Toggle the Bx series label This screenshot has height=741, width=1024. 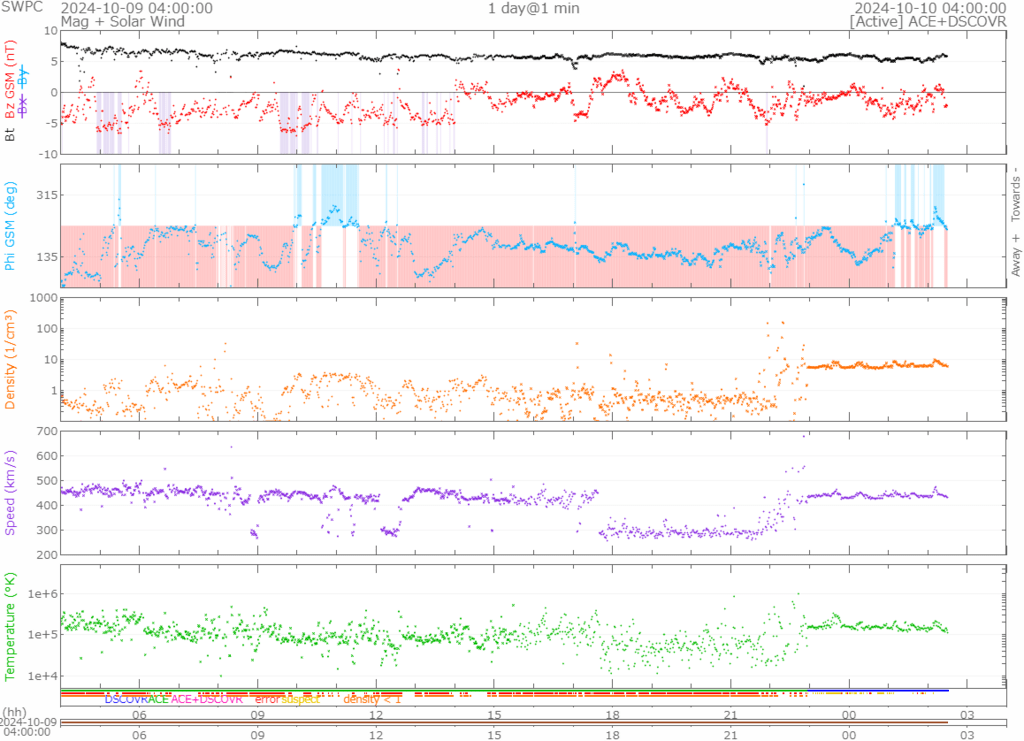[24, 103]
